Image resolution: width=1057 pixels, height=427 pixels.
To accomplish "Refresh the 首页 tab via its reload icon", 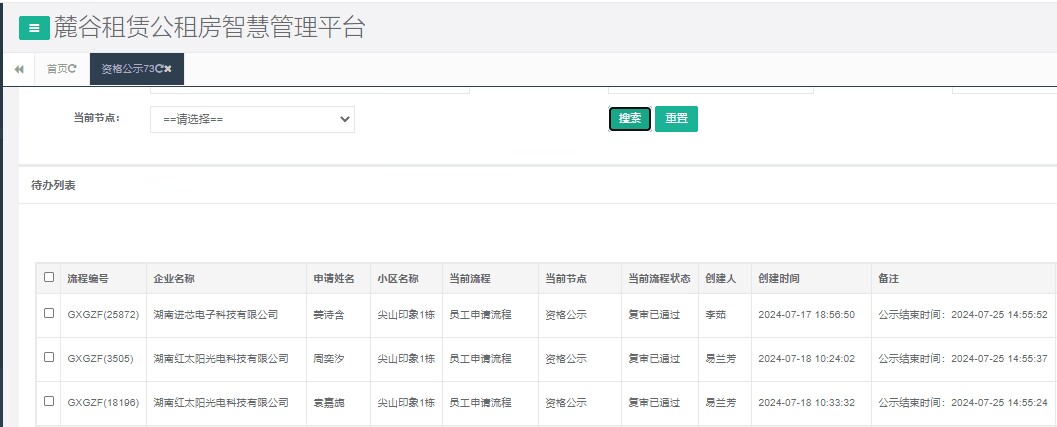I will [x=72, y=69].
